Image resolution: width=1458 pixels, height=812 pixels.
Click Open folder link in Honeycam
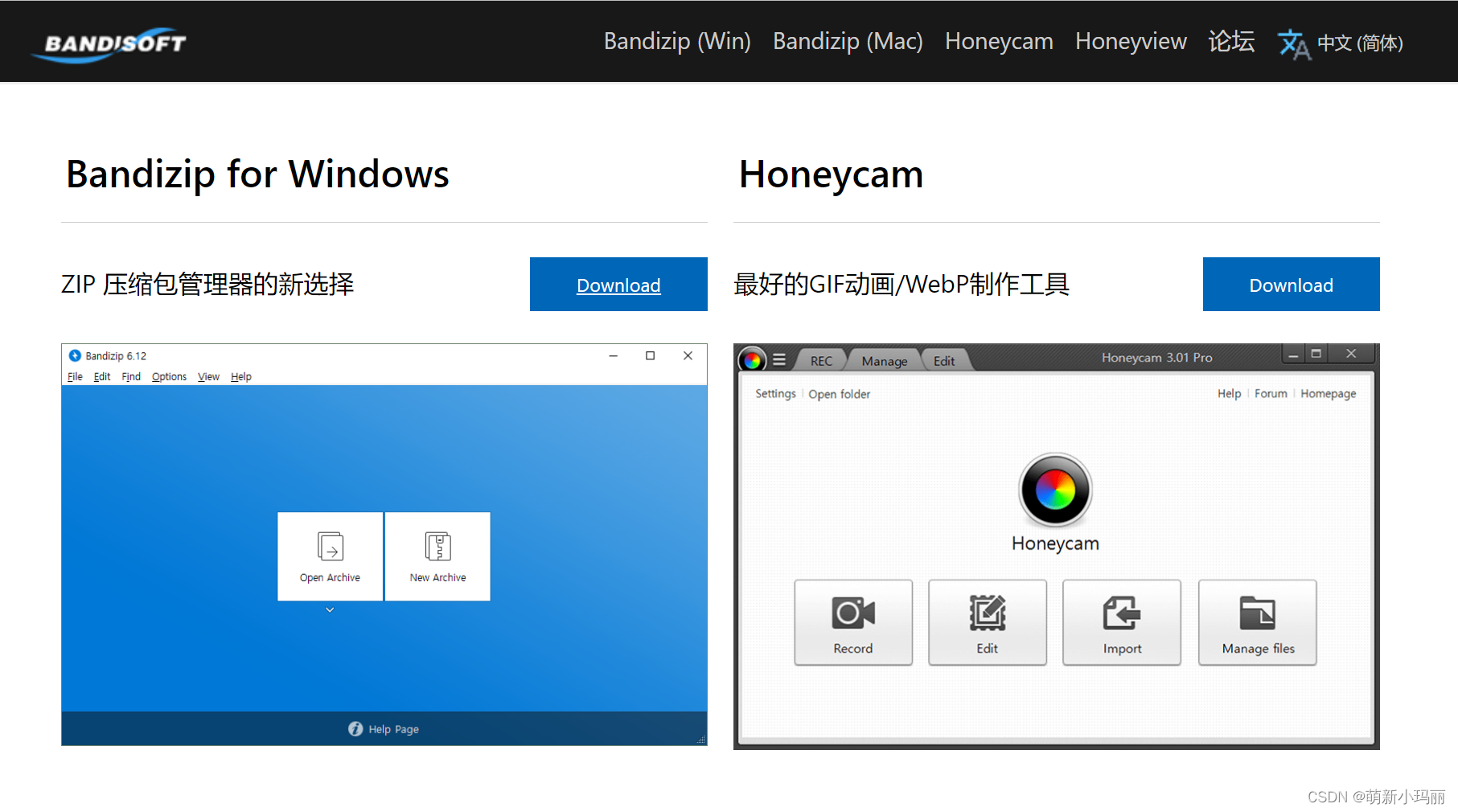click(x=839, y=394)
